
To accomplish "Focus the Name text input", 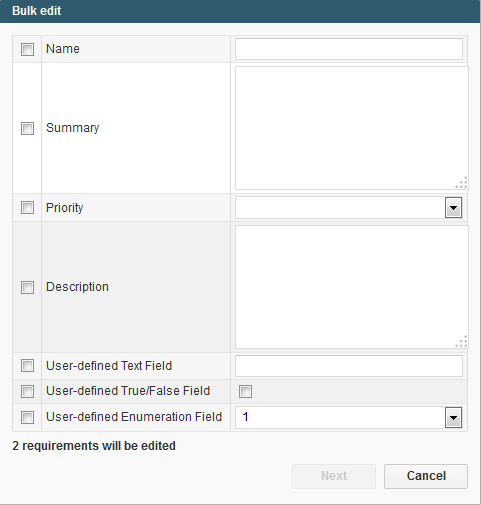I will pyautogui.click(x=349, y=49).
